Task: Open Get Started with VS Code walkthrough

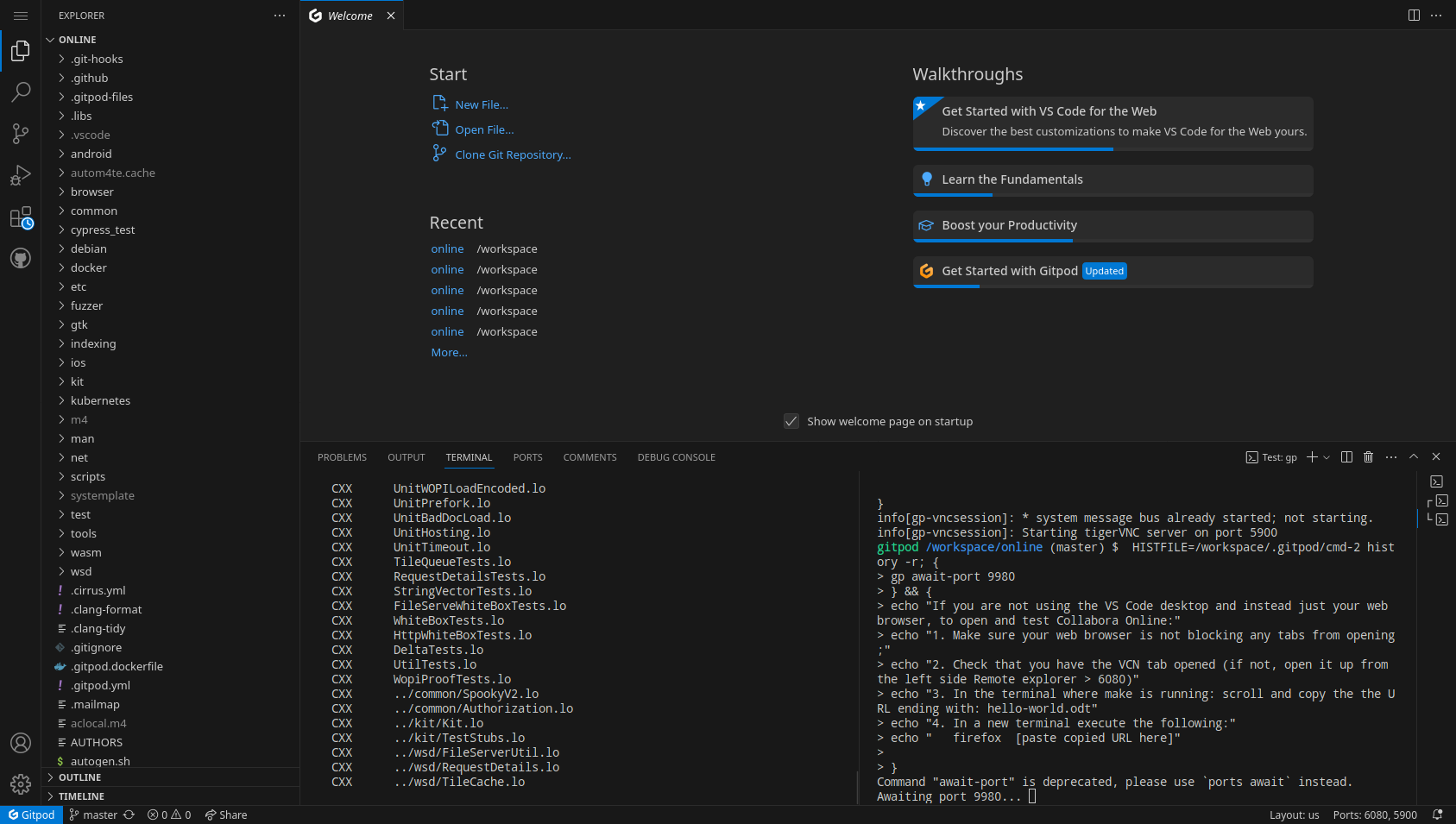Action: pos(1113,123)
